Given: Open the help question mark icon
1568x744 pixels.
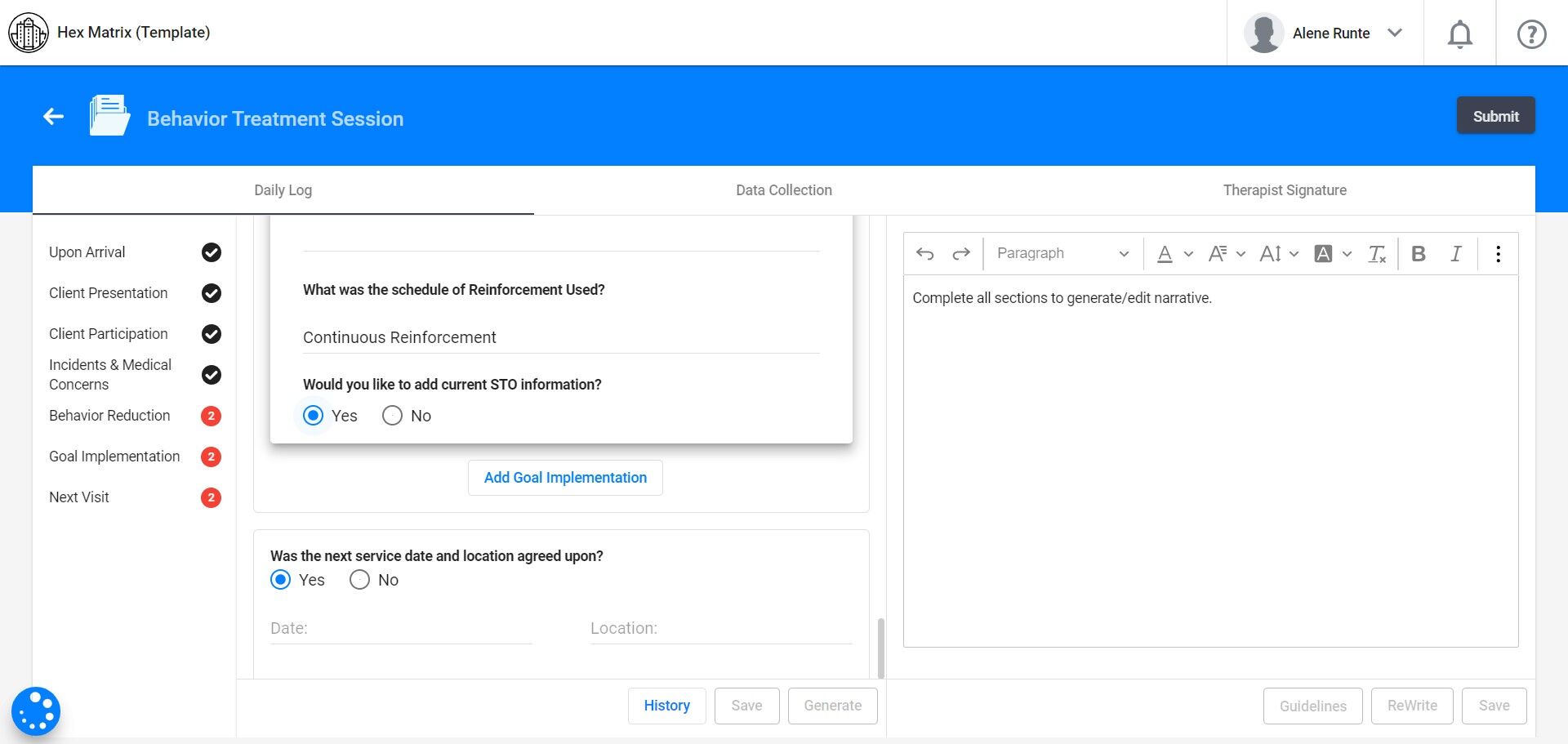Looking at the screenshot, I should click(1531, 34).
